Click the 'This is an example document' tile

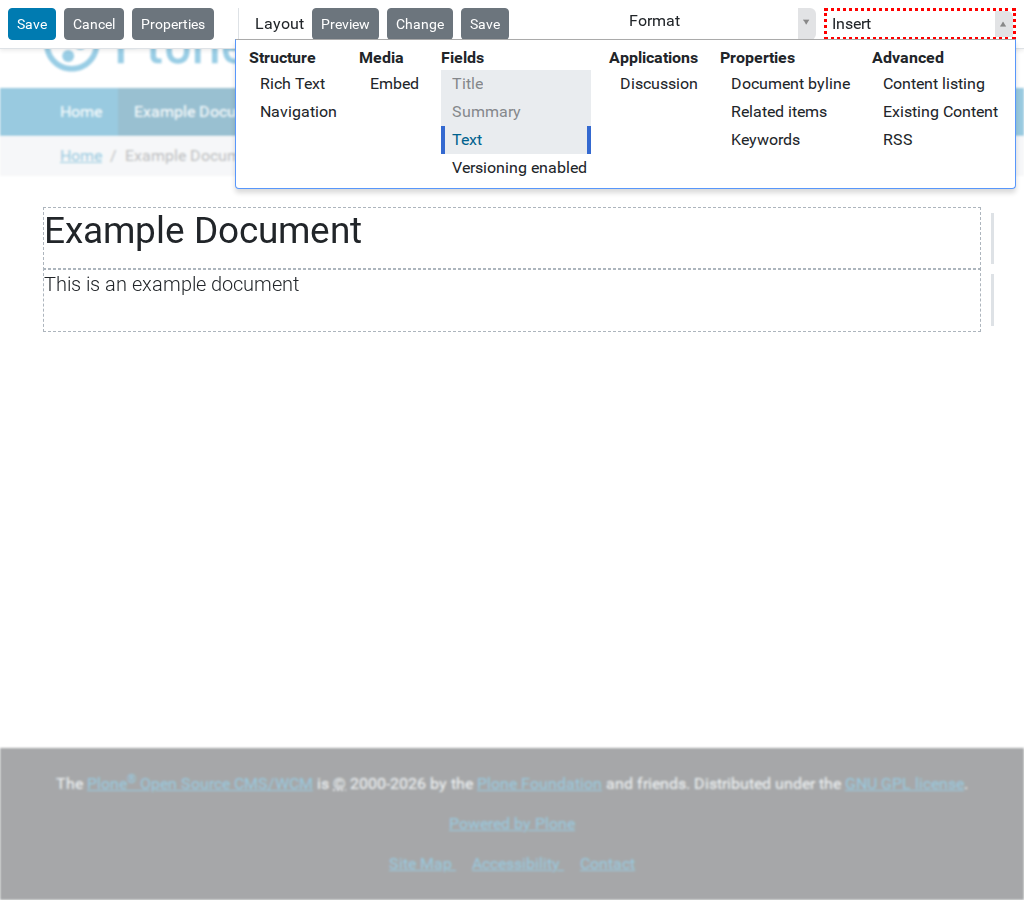[x=512, y=300]
